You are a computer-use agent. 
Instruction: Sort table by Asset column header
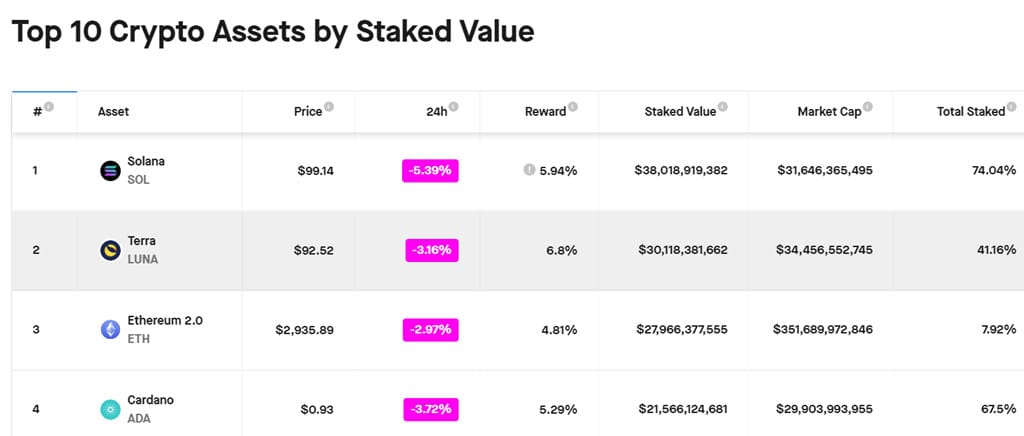pyautogui.click(x=113, y=112)
